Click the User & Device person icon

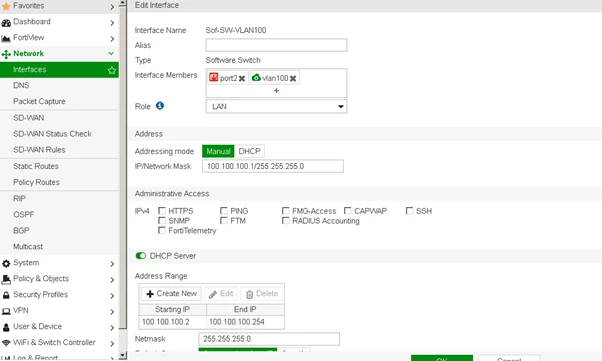[6, 327]
